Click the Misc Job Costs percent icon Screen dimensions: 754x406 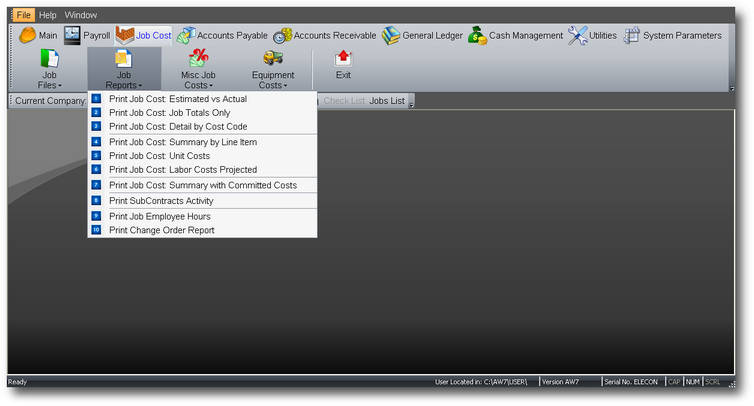(198, 58)
